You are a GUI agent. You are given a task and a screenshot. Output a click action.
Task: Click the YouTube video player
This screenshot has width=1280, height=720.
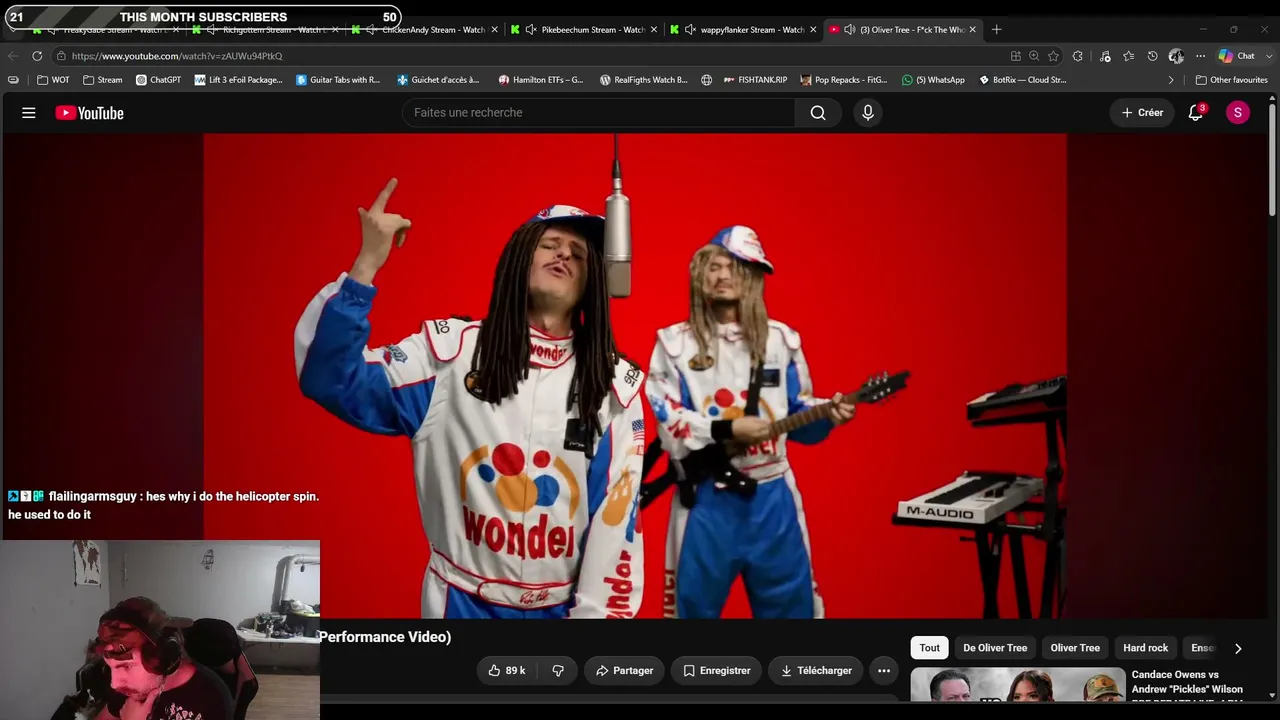635,376
